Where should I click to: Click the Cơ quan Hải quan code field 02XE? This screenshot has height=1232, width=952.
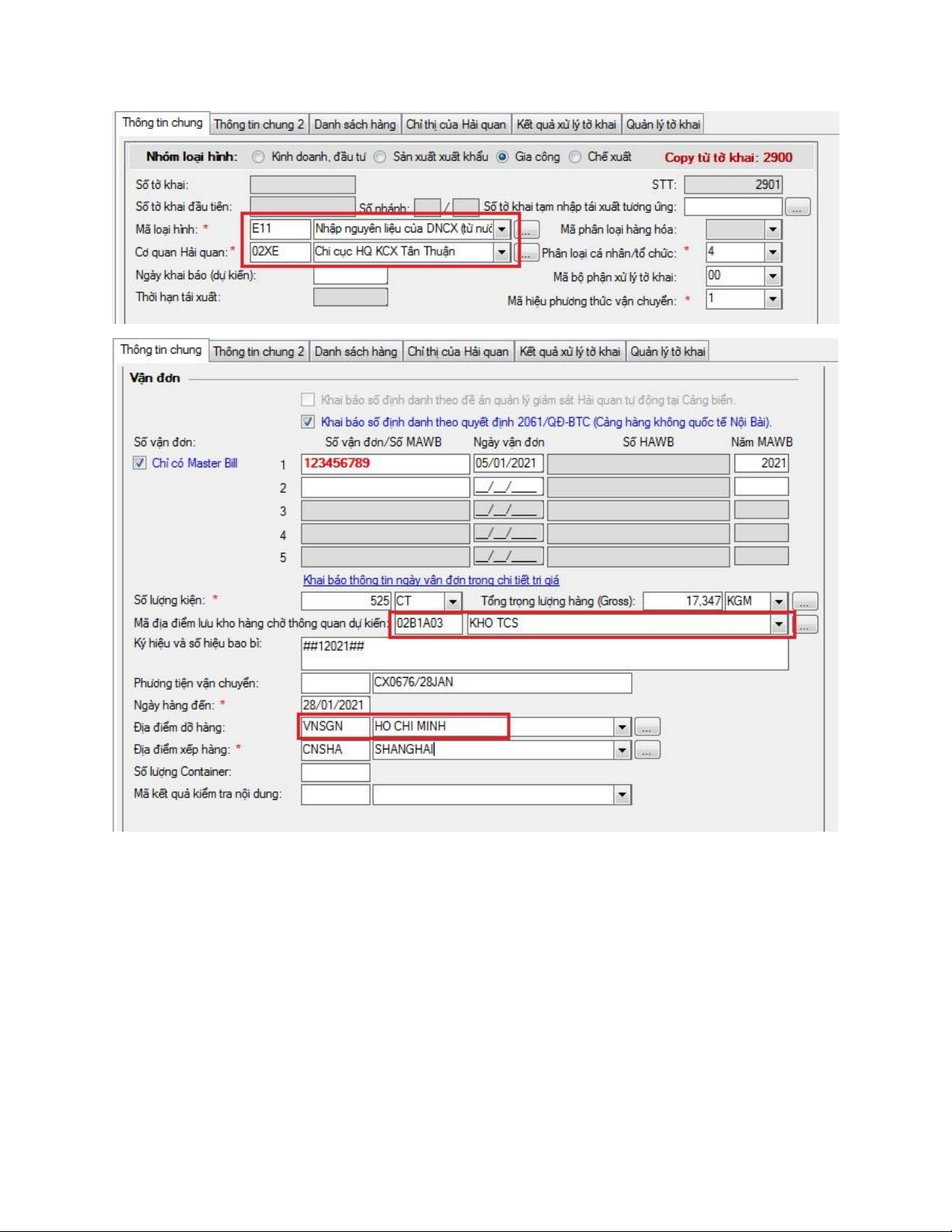[280, 252]
